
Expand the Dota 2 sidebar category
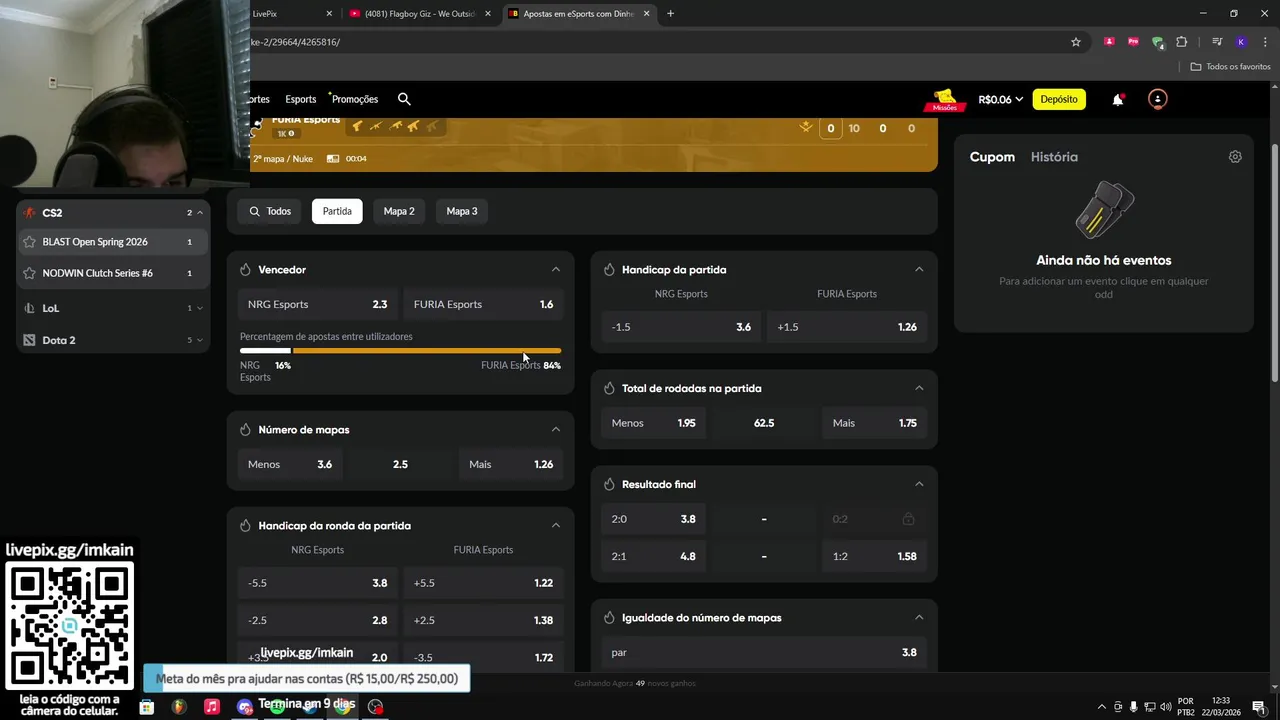(x=199, y=340)
